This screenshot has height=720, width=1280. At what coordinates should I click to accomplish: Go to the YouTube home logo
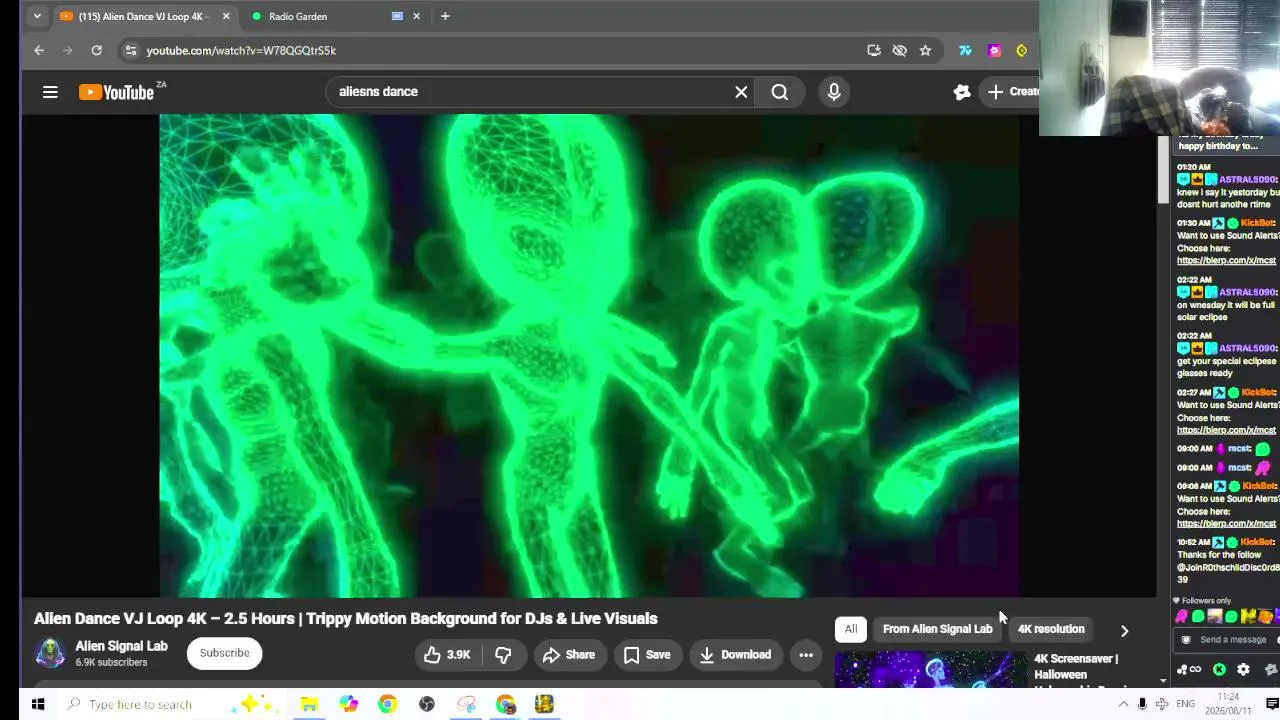(x=116, y=92)
